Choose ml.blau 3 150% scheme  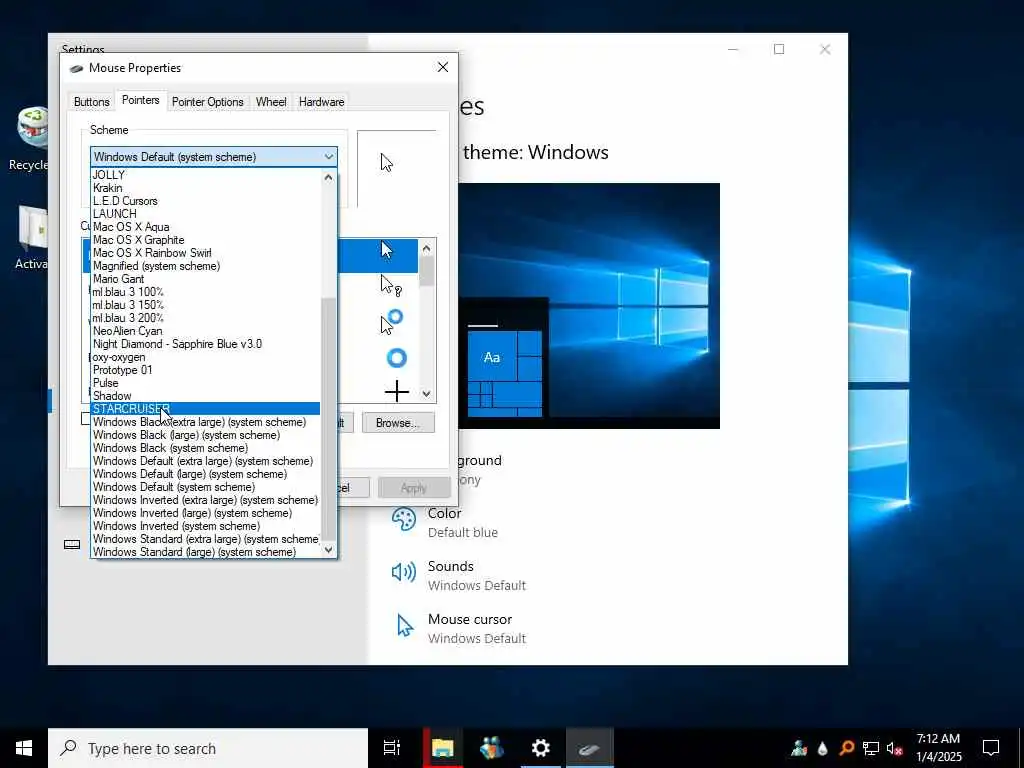(205, 305)
